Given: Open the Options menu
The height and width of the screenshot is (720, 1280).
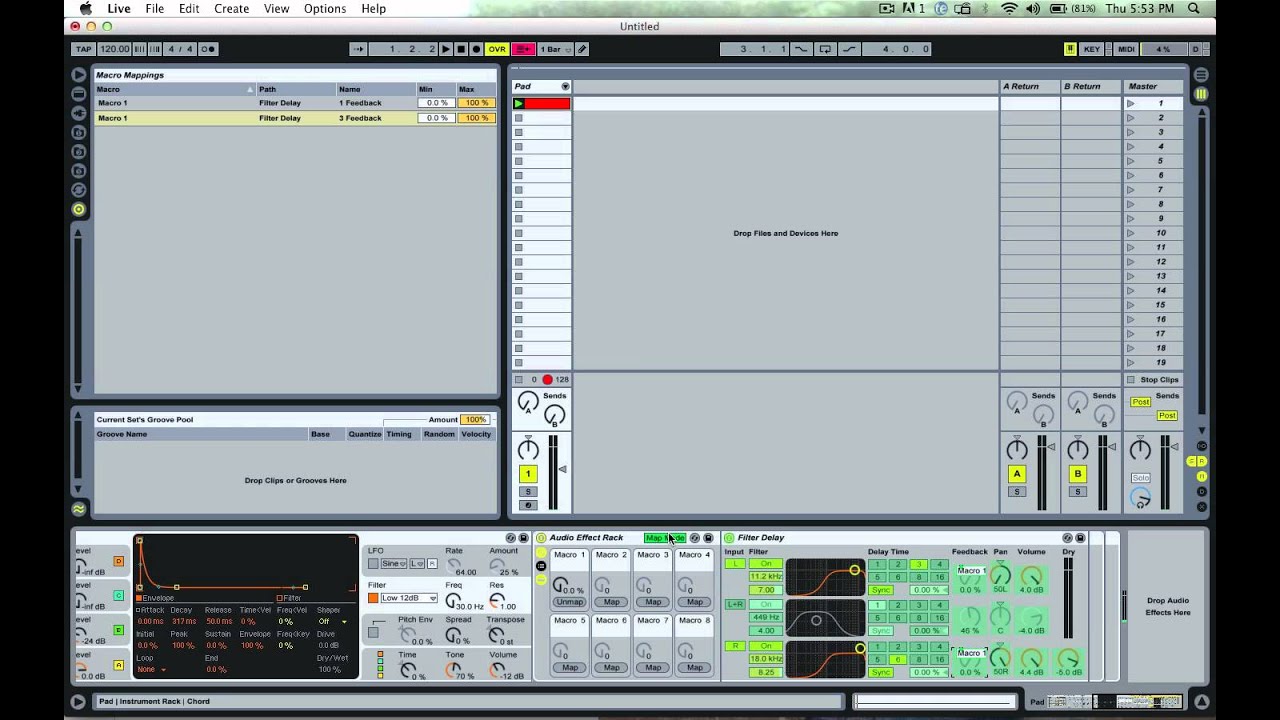Looking at the screenshot, I should tap(325, 8).
